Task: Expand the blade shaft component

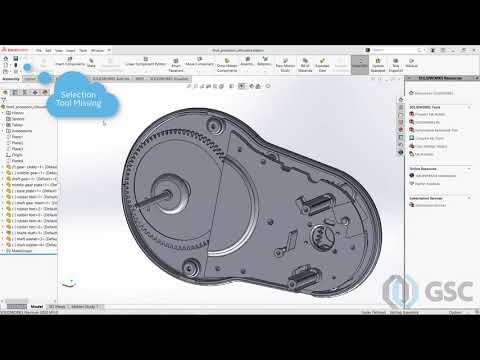Action: (x=3, y=233)
